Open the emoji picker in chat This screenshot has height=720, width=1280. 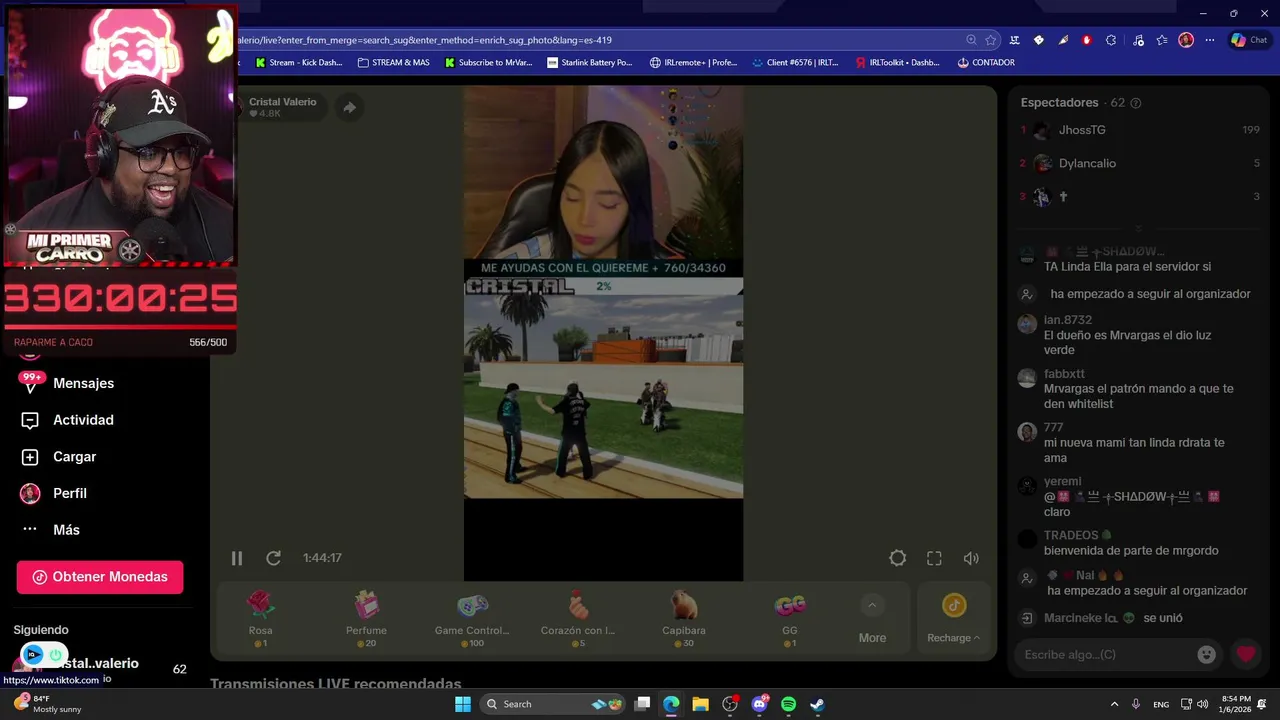tap(1207, 654)
